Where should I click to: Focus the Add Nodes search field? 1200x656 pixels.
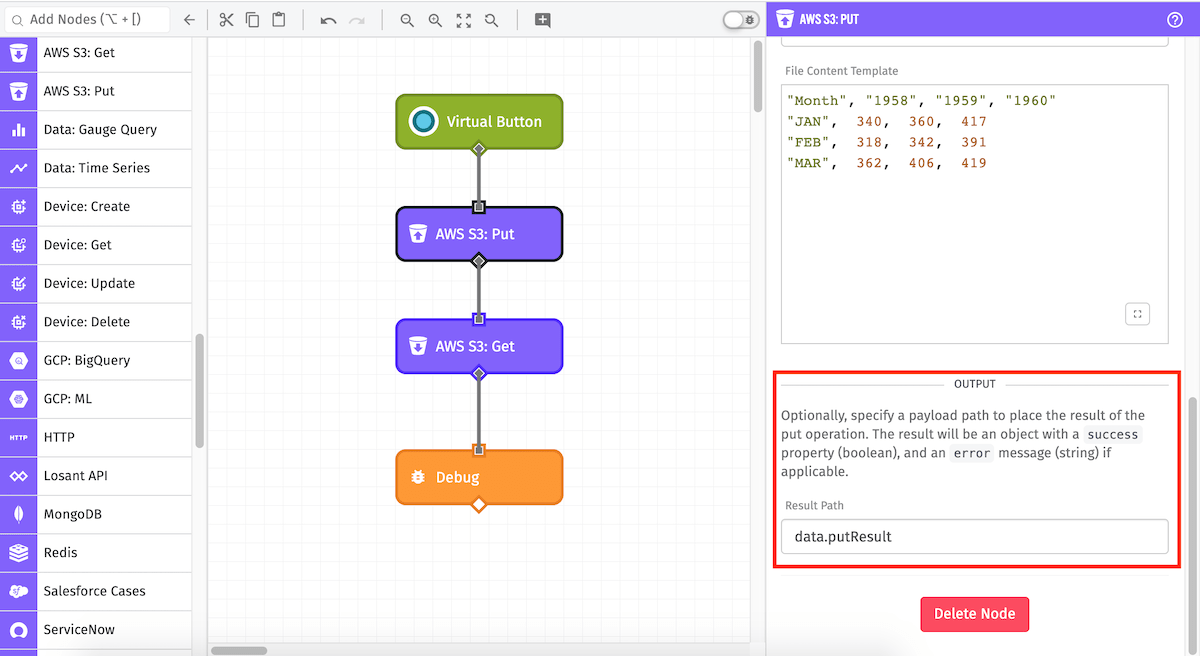[87, 19]
